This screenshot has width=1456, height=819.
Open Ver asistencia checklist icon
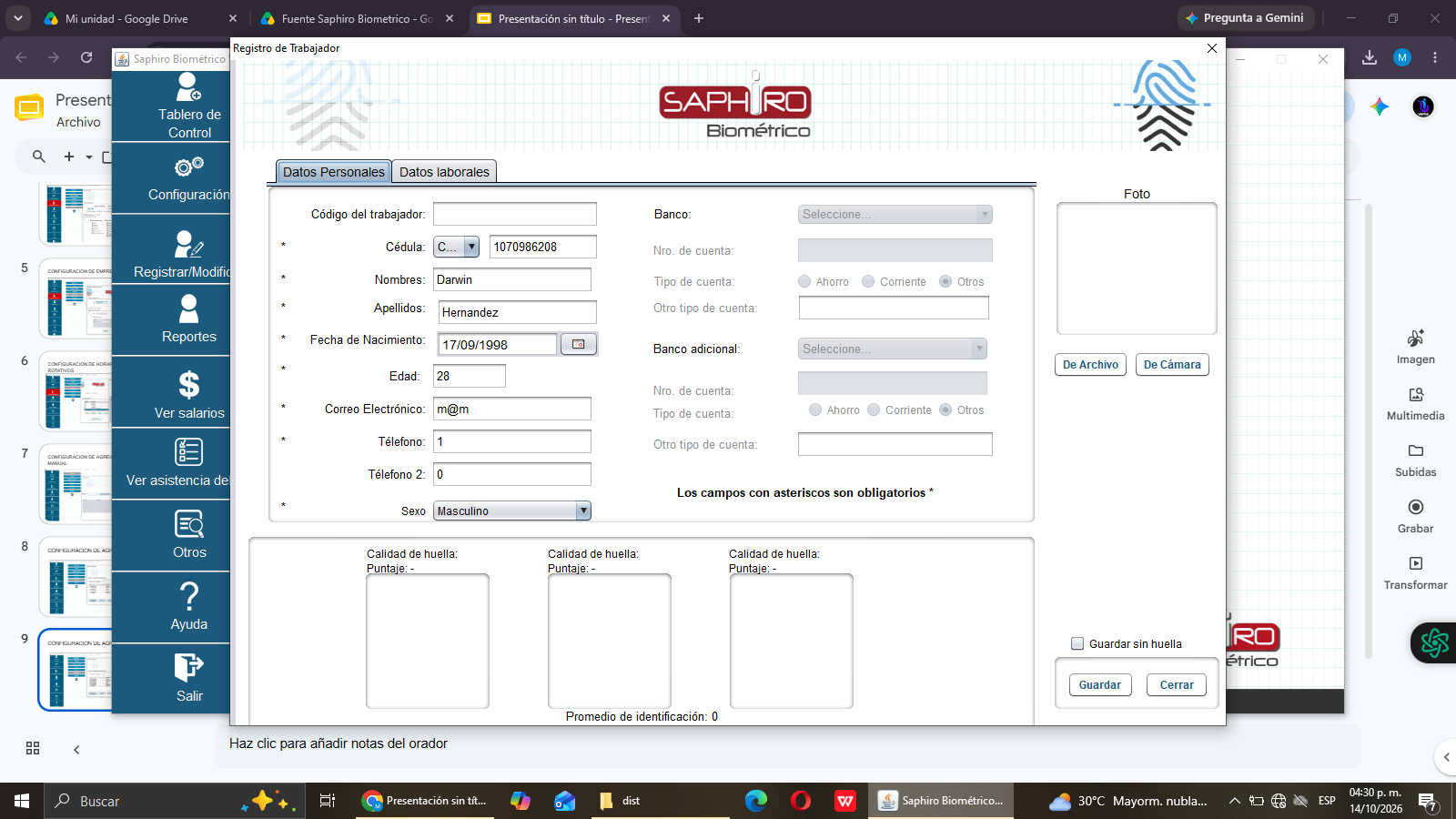(x=189, y=451)
